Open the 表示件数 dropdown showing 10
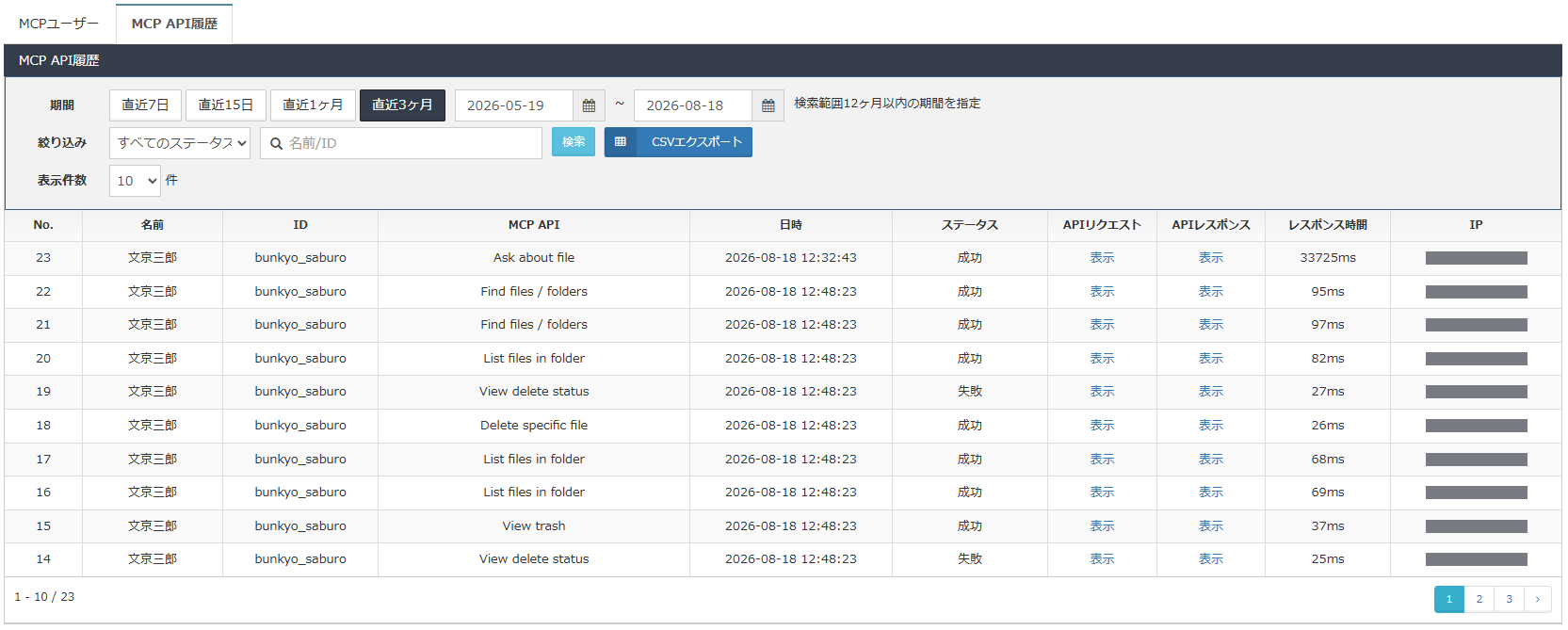1568x630 pixels. coord(135,181)
